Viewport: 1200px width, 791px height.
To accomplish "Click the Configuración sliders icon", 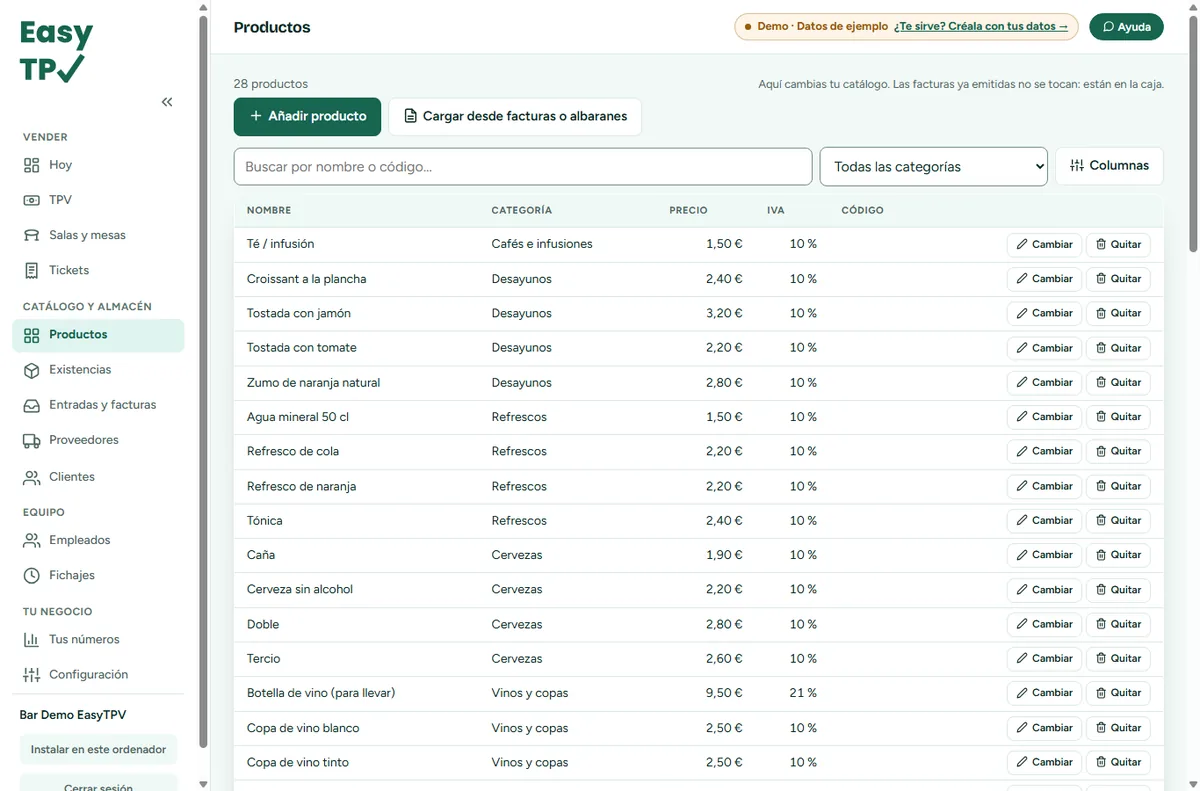I will pos(31,674).
